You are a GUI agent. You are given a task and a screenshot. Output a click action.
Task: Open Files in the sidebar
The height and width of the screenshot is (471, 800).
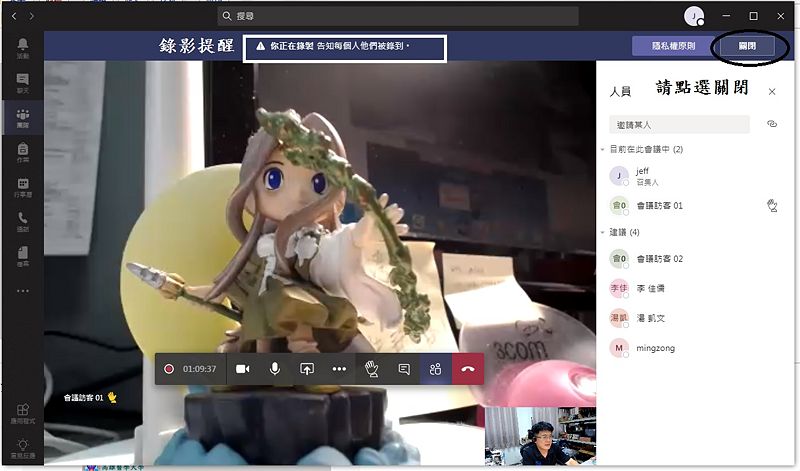tap(23, 256)
